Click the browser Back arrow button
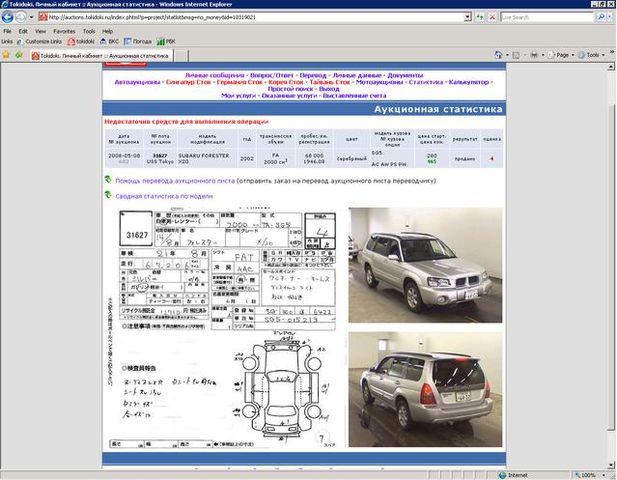The width and height of the screenshot is (617, 480). 7,17
